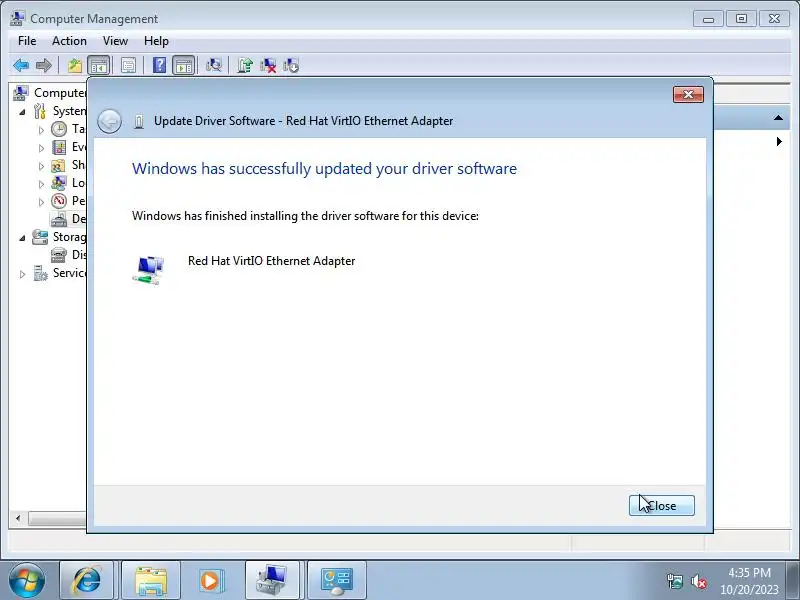
Task: Click tree pane horizontal scrollbar left arrow
Action: click(18, 518)
